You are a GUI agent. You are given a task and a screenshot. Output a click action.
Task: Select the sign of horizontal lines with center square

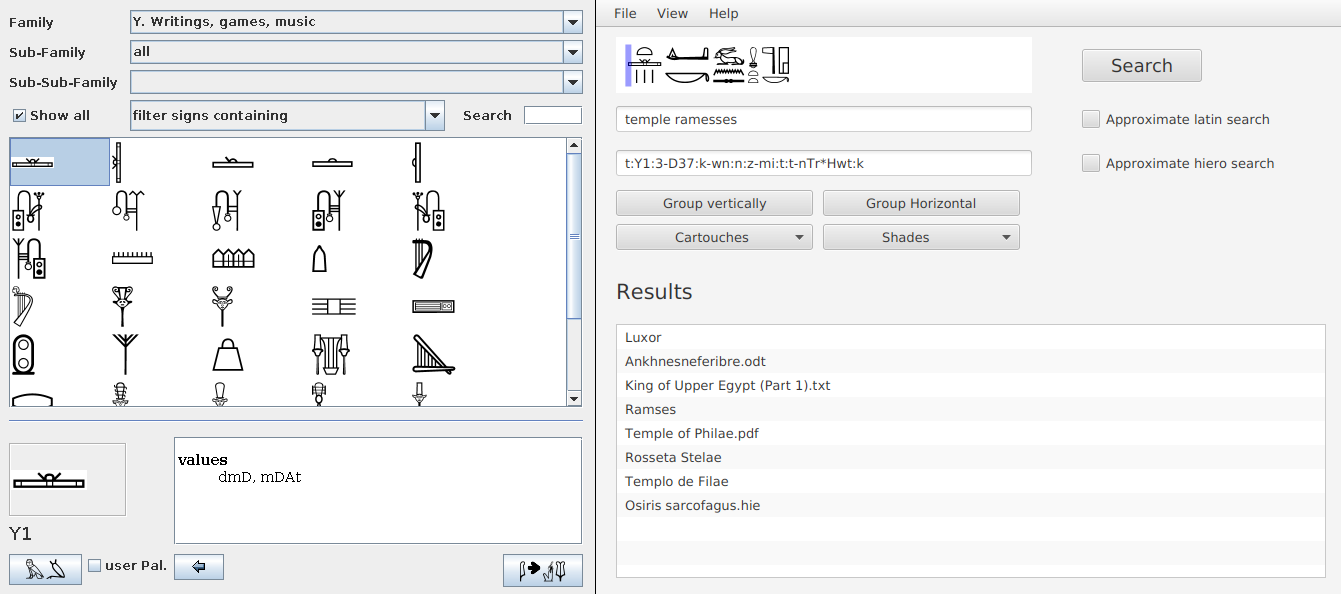point(333,306)
